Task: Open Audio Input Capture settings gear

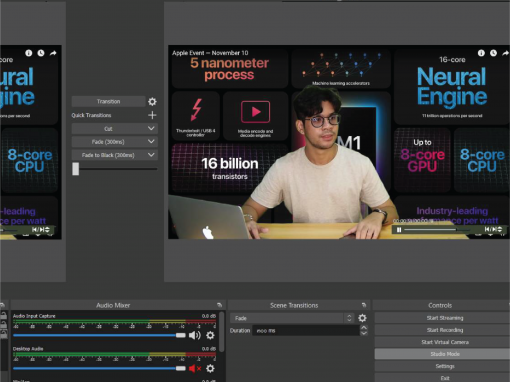Action: click(210, 335)
